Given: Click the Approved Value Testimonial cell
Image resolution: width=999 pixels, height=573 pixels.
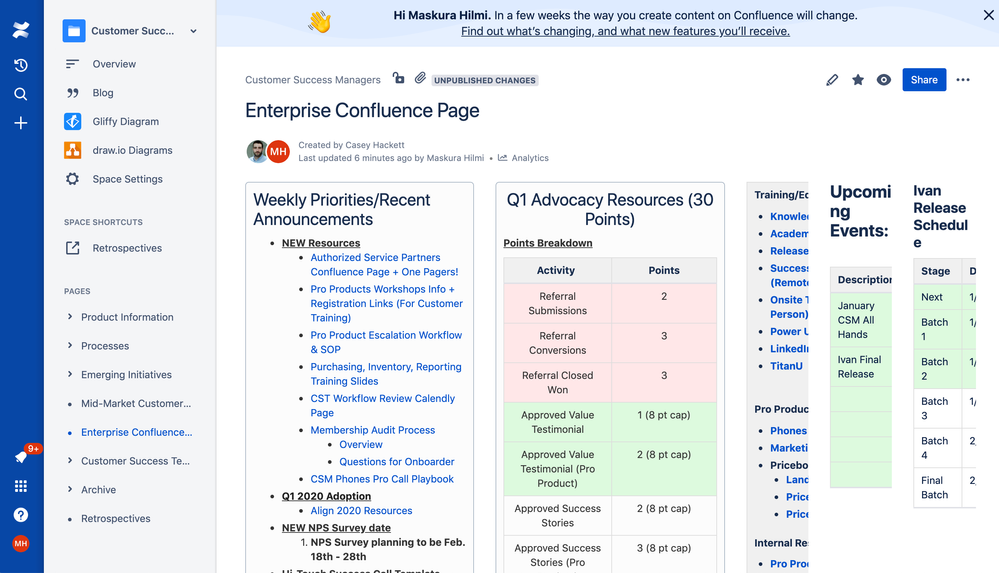Looking at the screenshot, I should [x=557, y=422].
